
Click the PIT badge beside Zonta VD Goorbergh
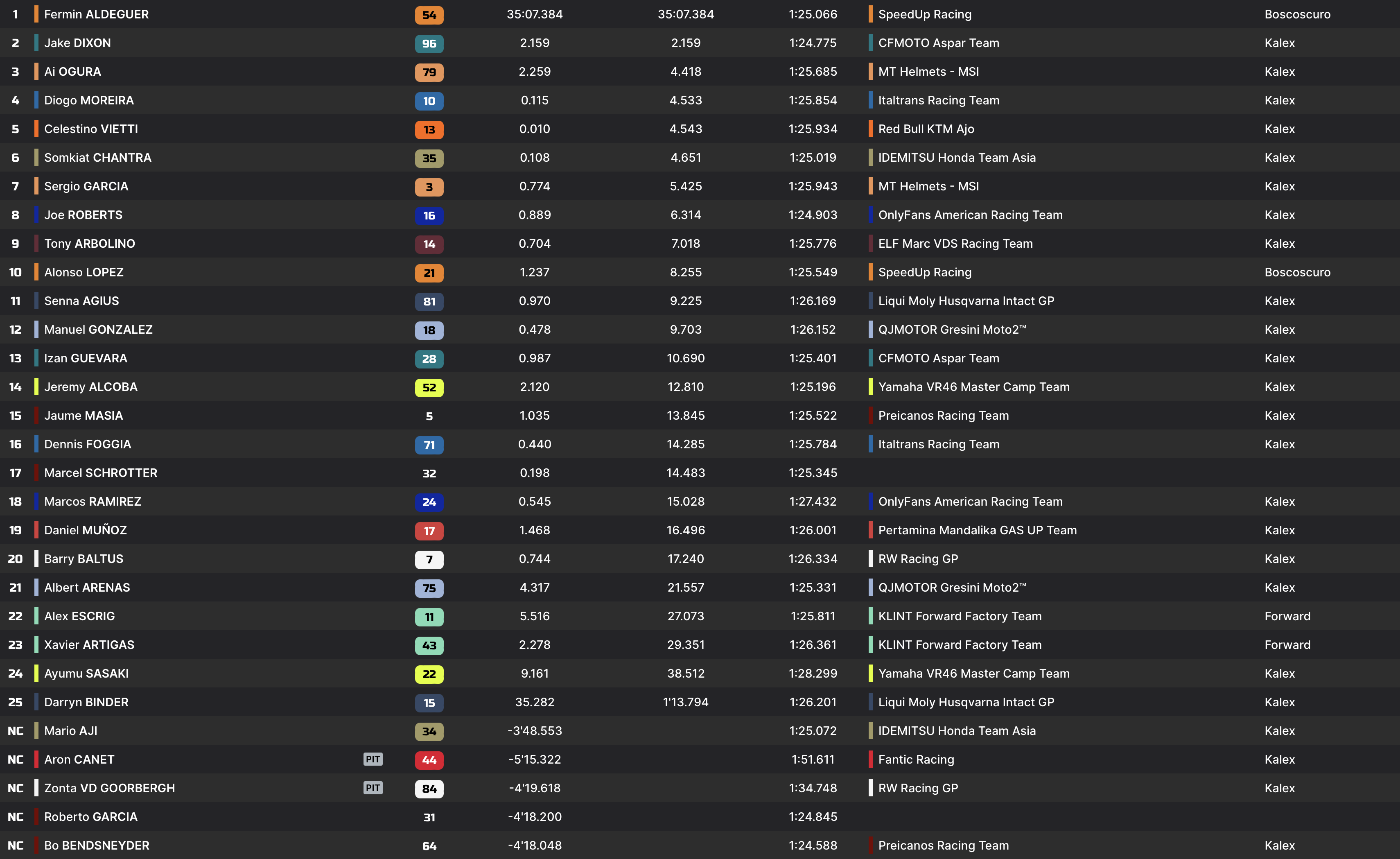tap(373, 788)
